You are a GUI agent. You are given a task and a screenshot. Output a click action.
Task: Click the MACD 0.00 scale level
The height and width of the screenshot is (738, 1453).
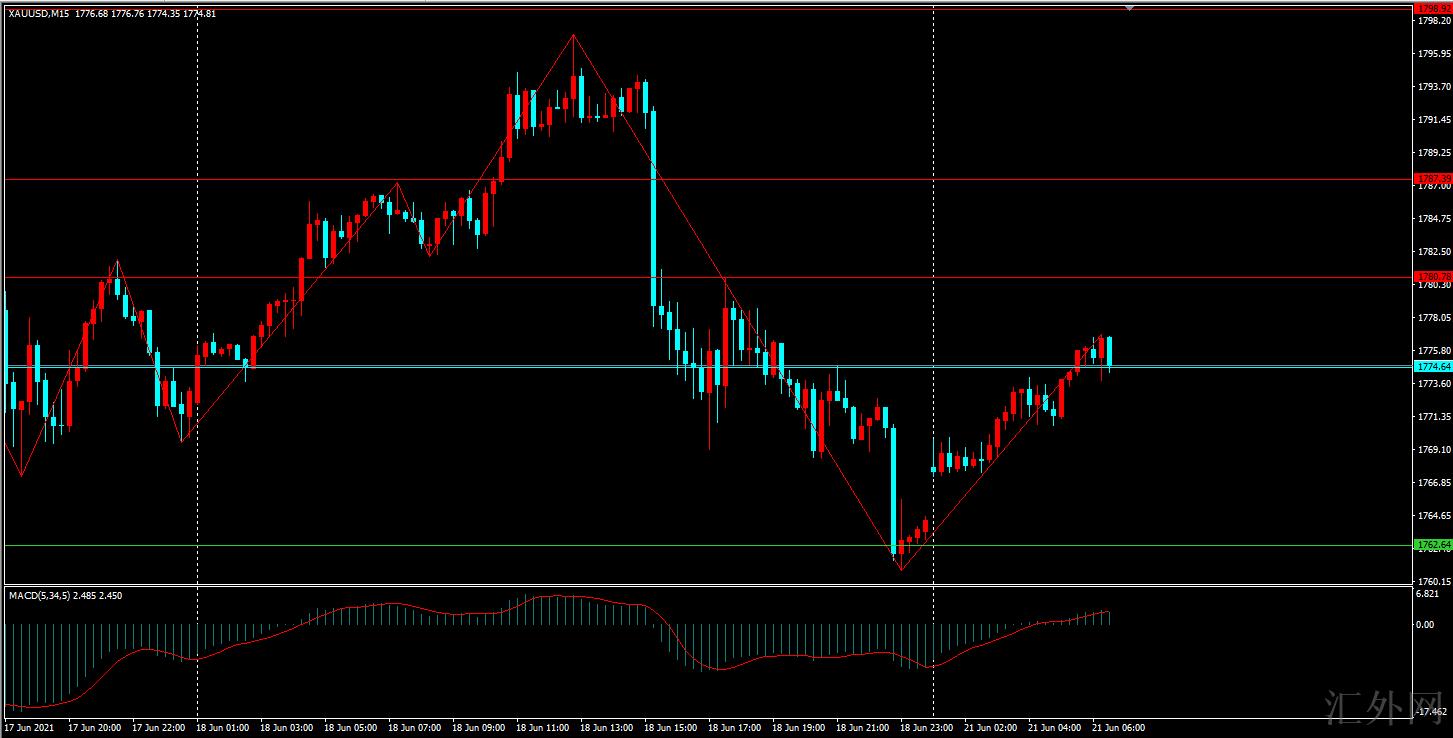click(x=1425, y=625)
